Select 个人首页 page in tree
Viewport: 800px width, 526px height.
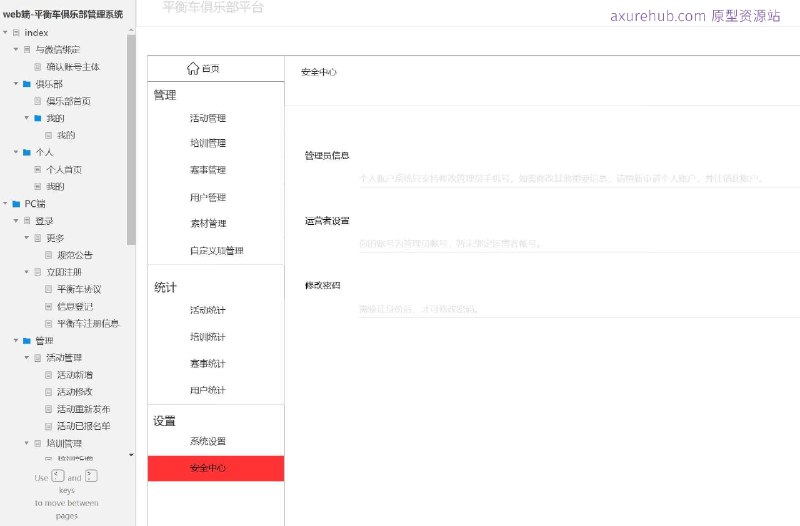64,169
